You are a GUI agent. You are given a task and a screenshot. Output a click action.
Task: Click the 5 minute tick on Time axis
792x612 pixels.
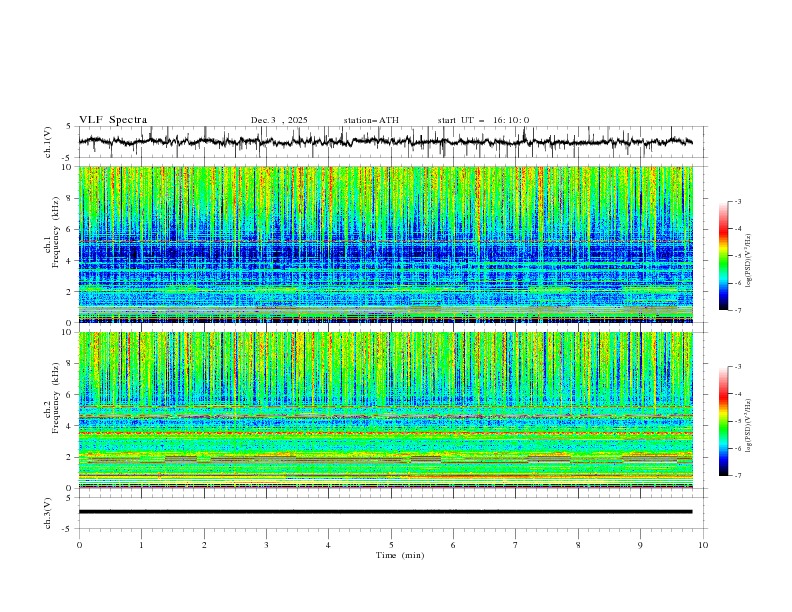click(391, 545)
